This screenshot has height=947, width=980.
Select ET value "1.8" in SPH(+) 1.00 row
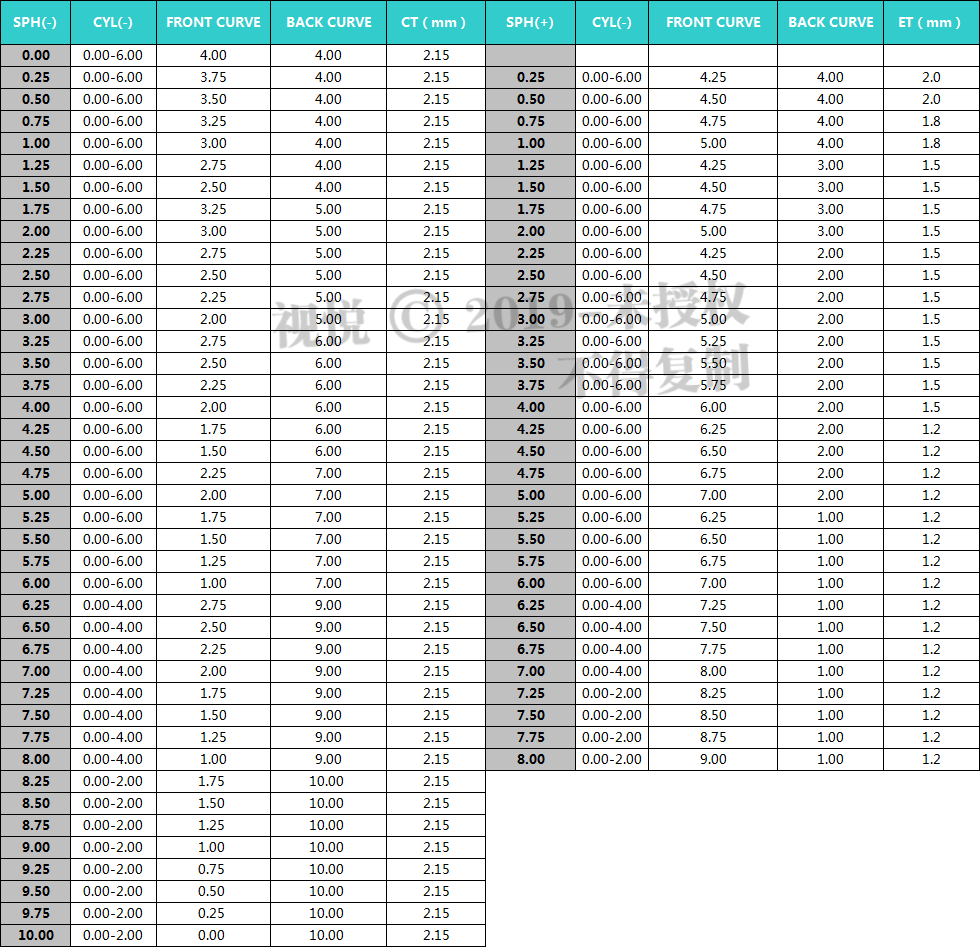coord(931,144)
